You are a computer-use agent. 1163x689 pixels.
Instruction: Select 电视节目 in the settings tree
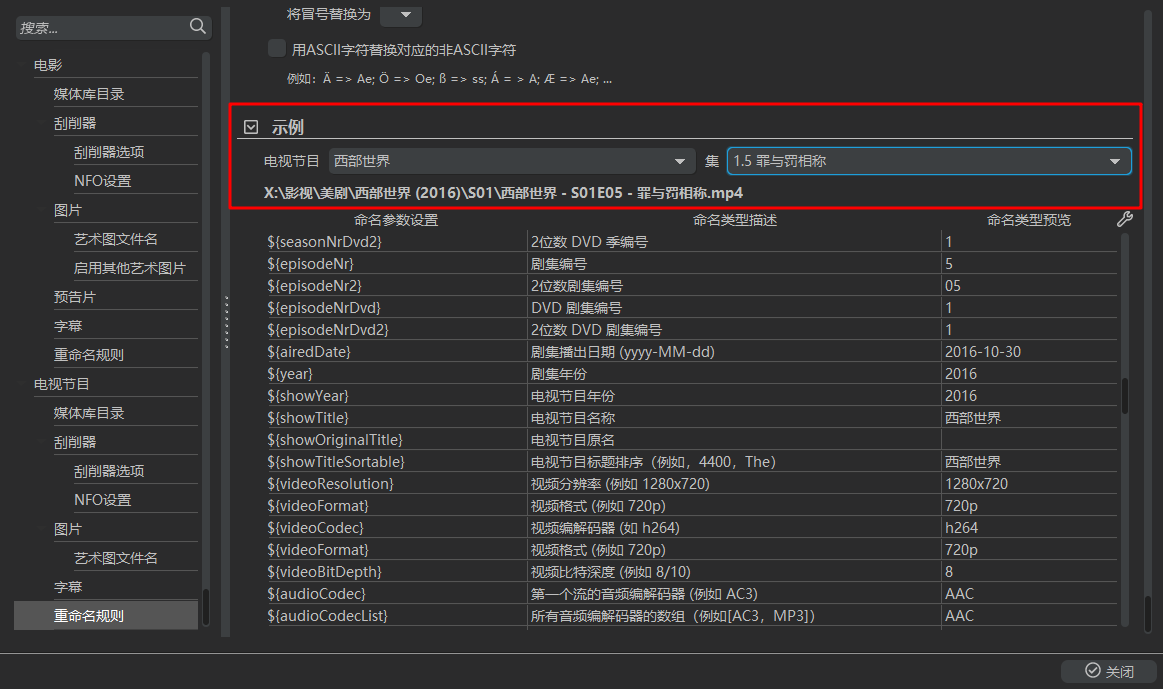pyautogui.click(x=62, y=384)
